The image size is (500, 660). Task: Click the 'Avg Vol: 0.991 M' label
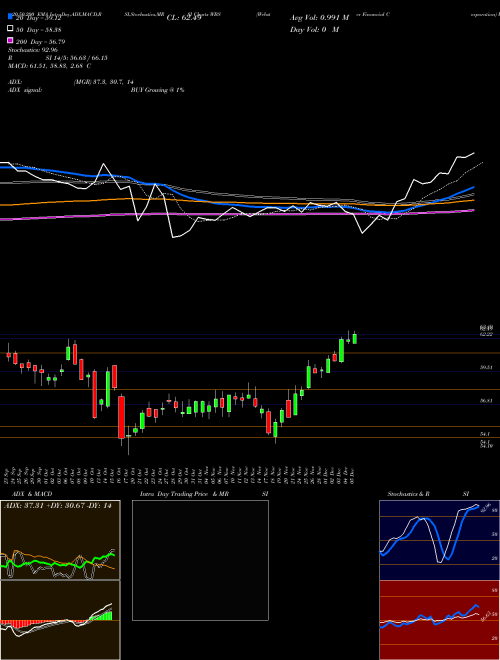tap(319, 18)
